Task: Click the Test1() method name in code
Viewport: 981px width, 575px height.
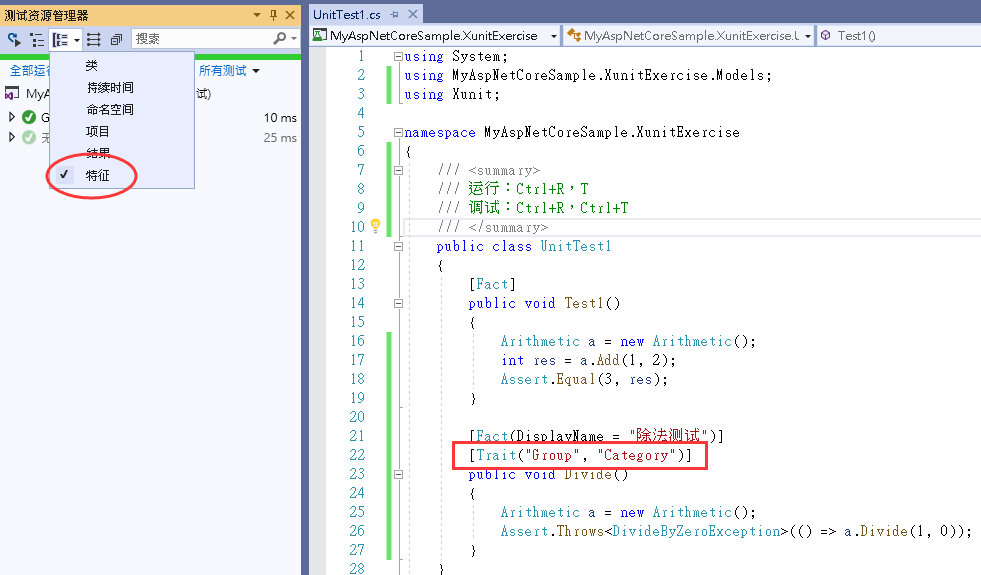Action: [592, 303]
